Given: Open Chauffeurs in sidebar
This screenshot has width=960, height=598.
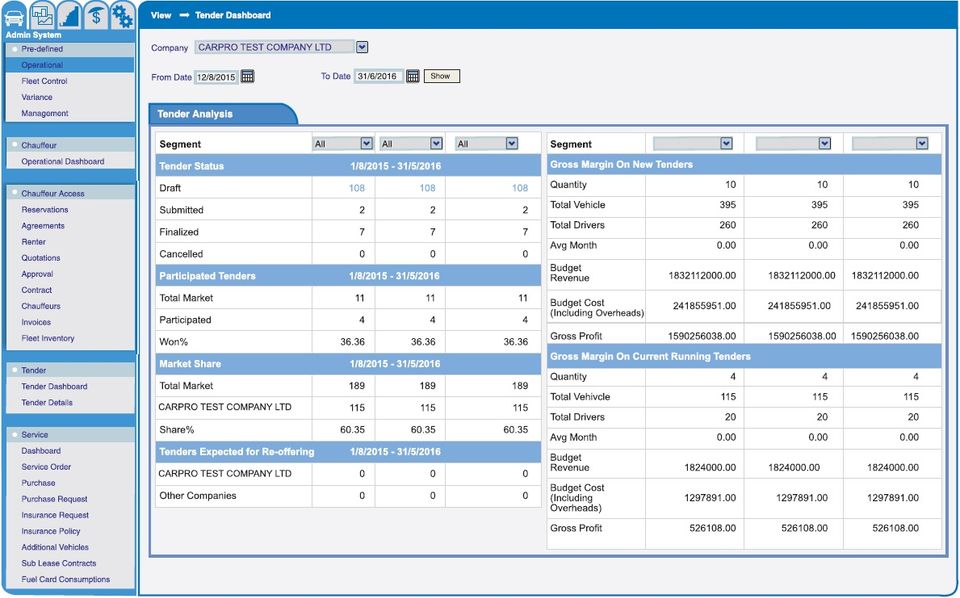Looking at the screenshot, I should (x=41, y=306).
